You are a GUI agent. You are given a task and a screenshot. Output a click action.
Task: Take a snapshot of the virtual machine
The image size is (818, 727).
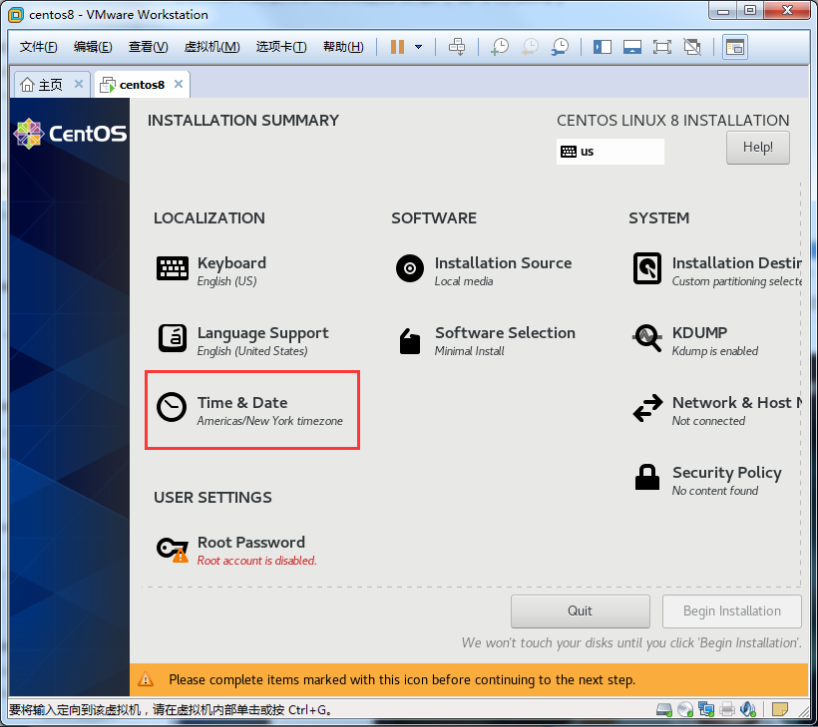[x=499, y=47]
